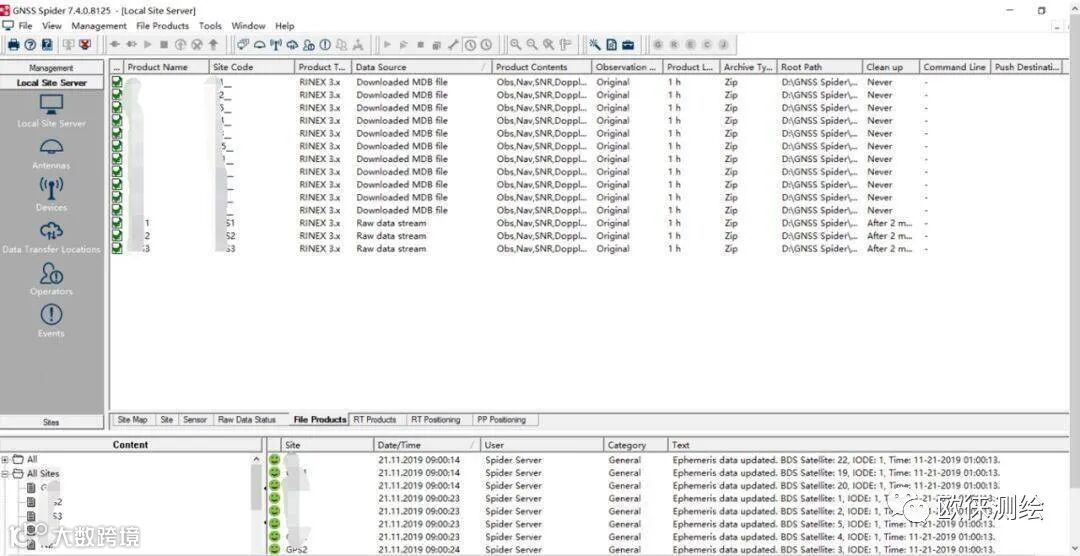Click the zoom in magnifier toolbar icon
The width and height of the screenshot is (1080, 556).
coord(515,45)
